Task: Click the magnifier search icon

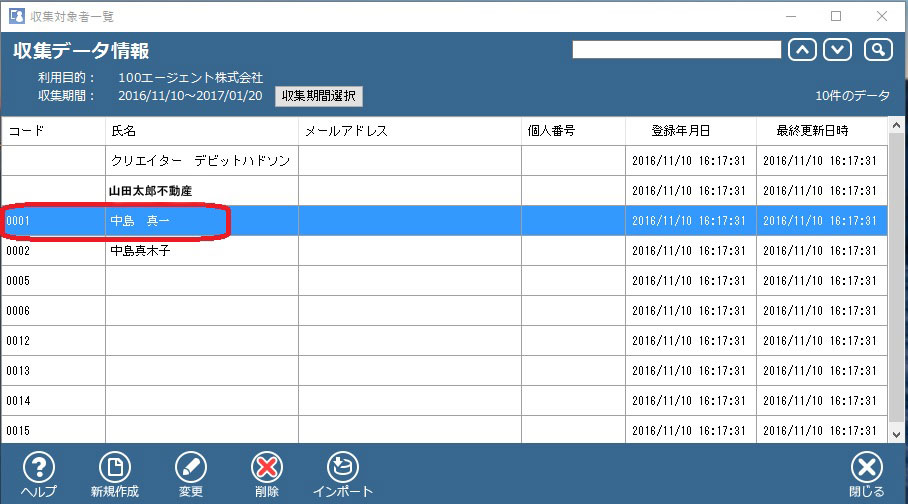Action: click(877, 50)
